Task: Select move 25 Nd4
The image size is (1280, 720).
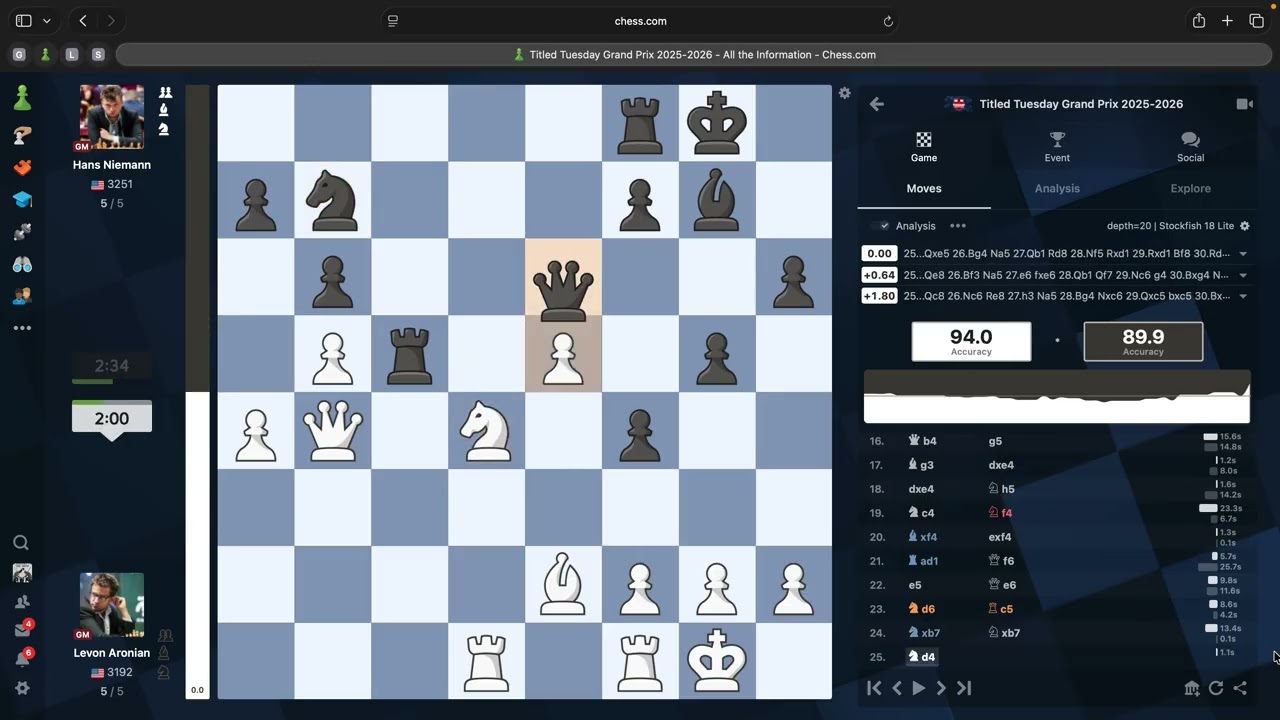Action: point(921,657)
